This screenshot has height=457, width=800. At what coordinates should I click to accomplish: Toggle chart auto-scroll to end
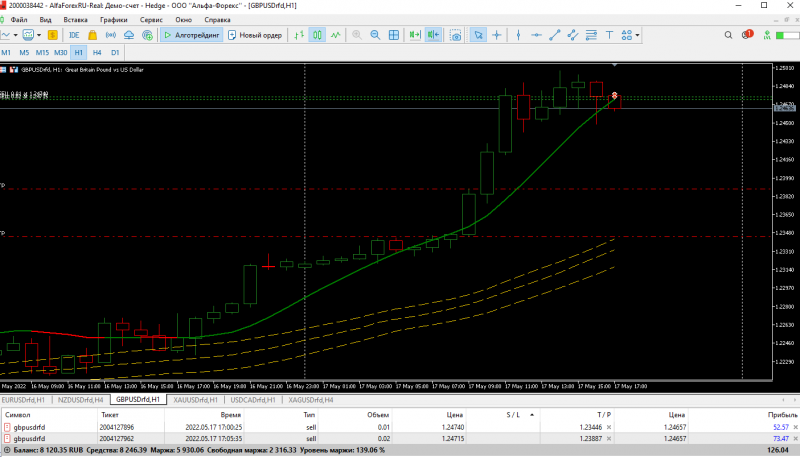point(415,35)
